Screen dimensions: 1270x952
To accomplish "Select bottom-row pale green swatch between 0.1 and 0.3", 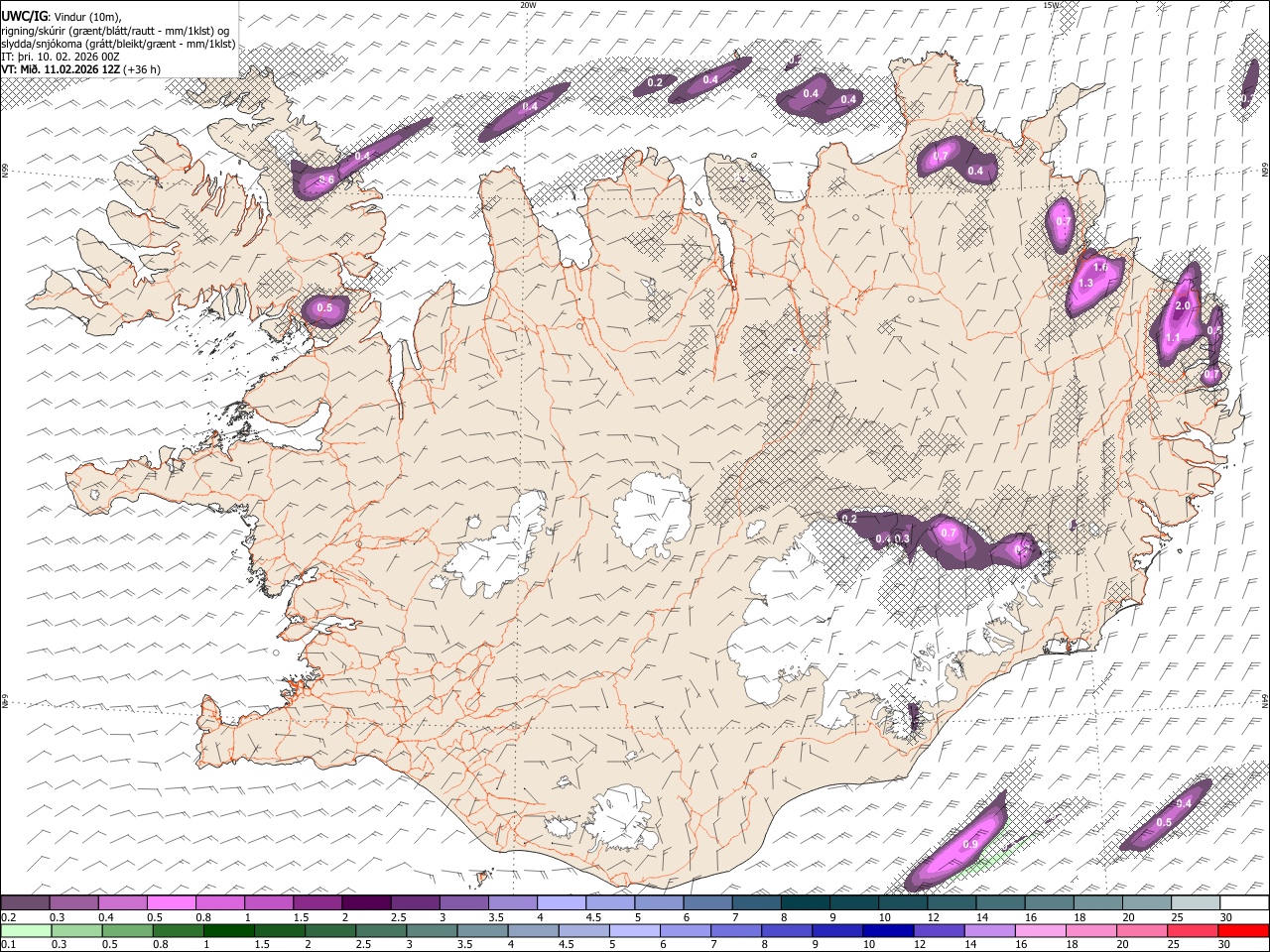I will 27,930.
